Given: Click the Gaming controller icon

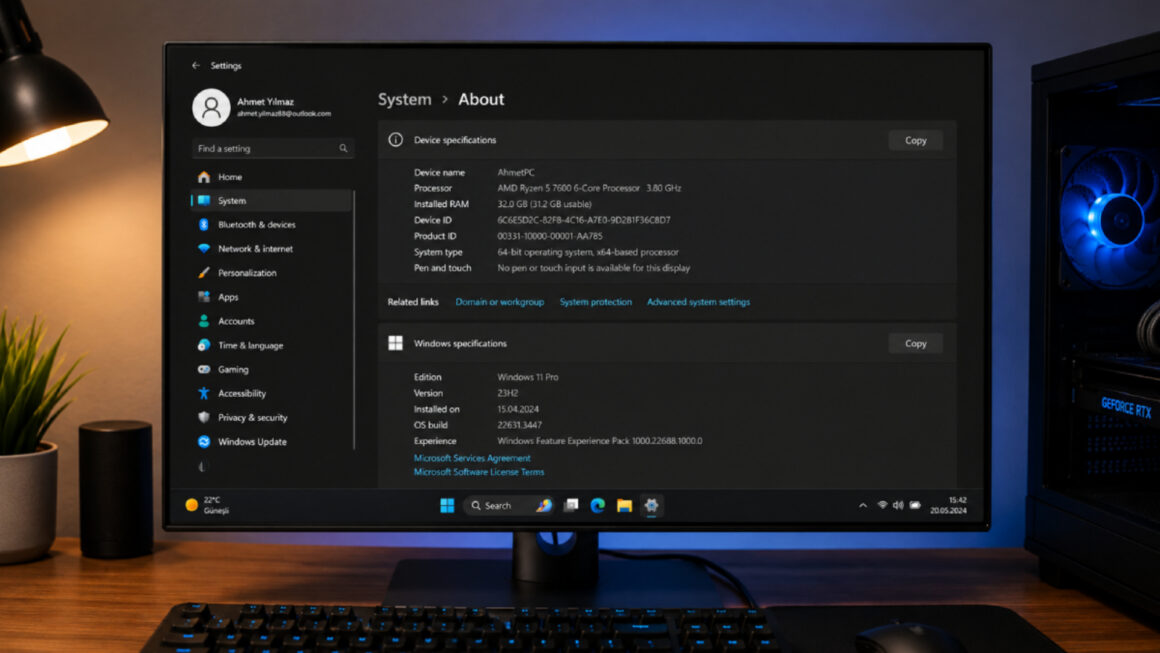Looking at the screenshot, I should coord(204,369).
